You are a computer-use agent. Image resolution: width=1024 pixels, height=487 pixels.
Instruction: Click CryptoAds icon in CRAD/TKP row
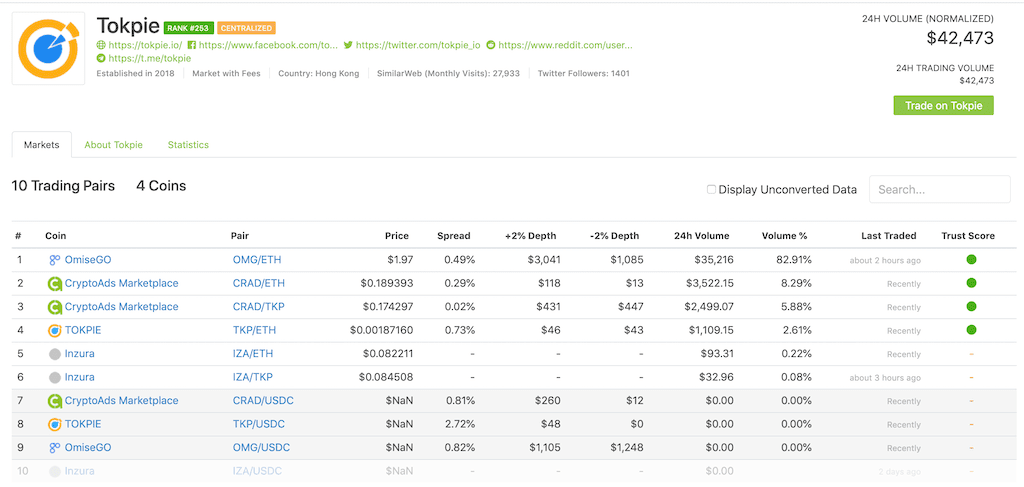click(x=55, y=307)
